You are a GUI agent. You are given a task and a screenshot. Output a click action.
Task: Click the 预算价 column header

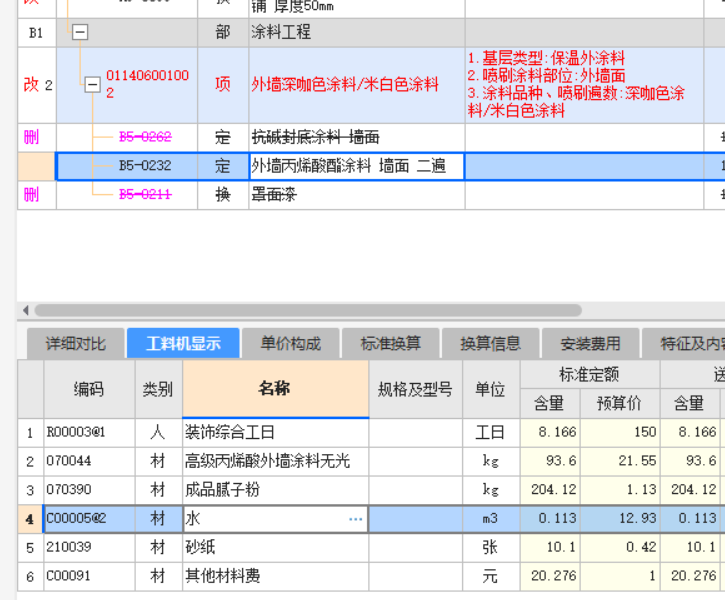[620, 404]
